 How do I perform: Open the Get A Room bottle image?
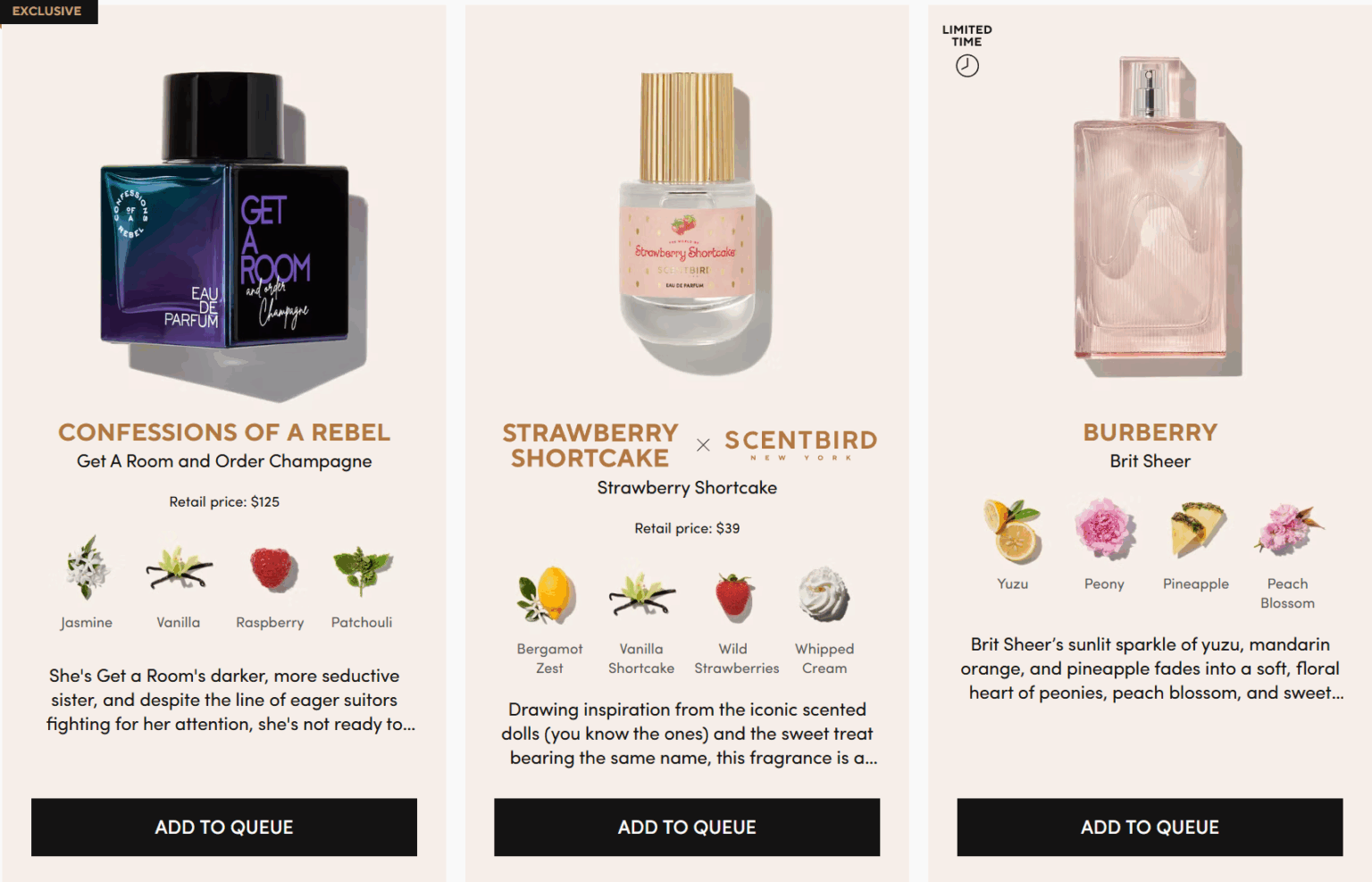pyautogui.click(x=225, y=234)
